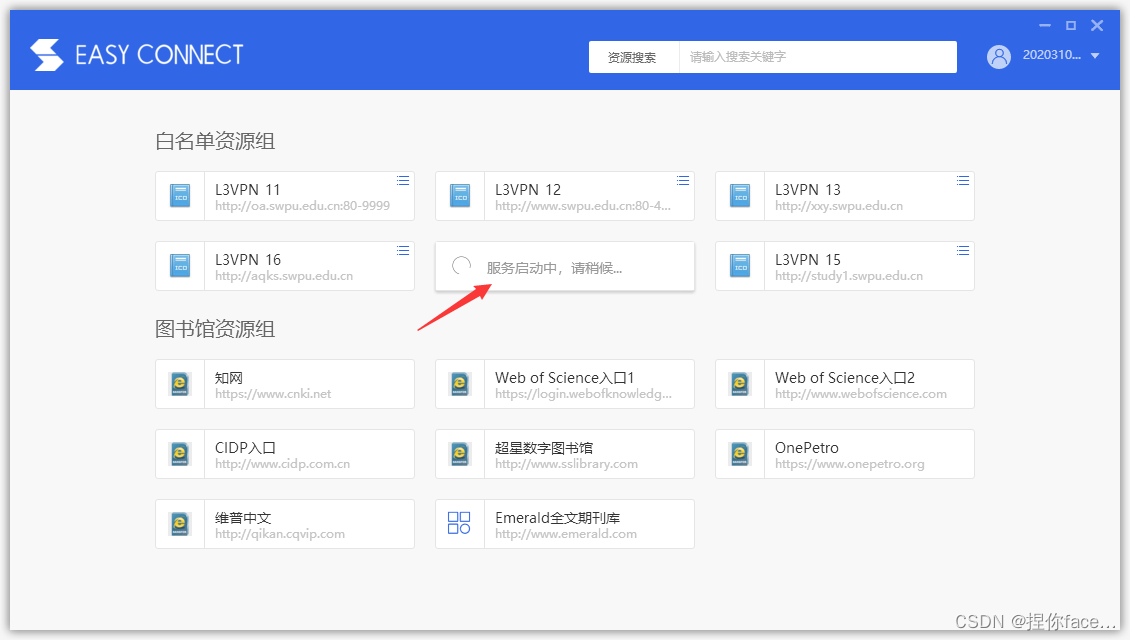
Task: Click the L3VPN 13 resource icon
Action: tap(740, 196)
